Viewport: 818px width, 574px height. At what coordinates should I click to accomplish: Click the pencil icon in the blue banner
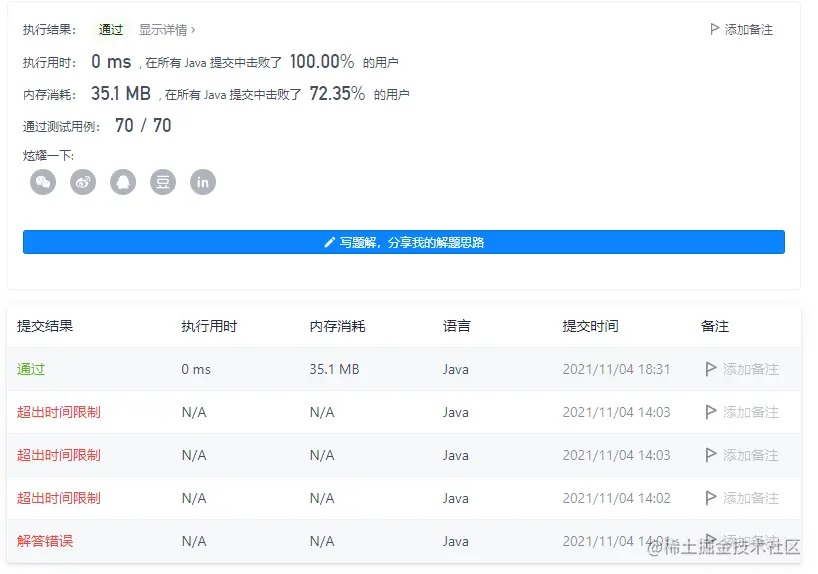tap(329, 242)
